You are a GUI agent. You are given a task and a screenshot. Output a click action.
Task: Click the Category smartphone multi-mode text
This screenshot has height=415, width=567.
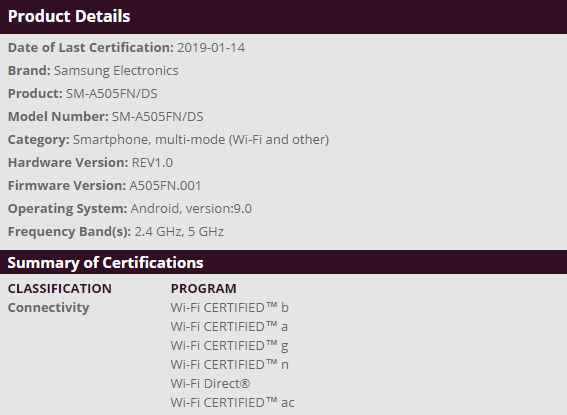click(201, 140)
